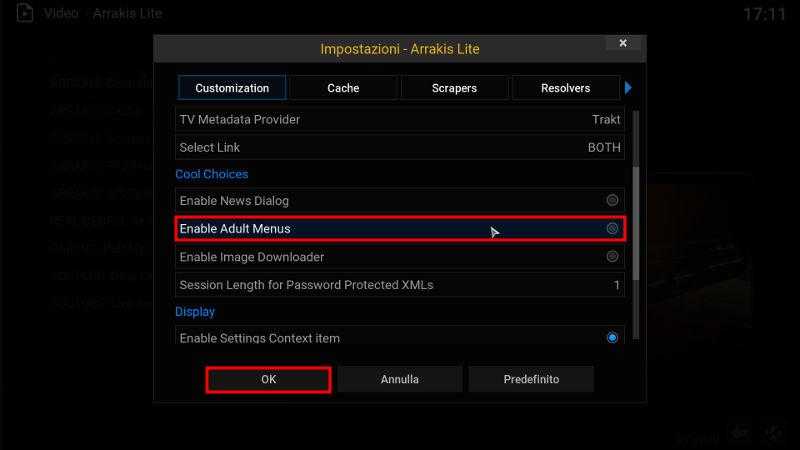Click the video file icon in header

24,13
